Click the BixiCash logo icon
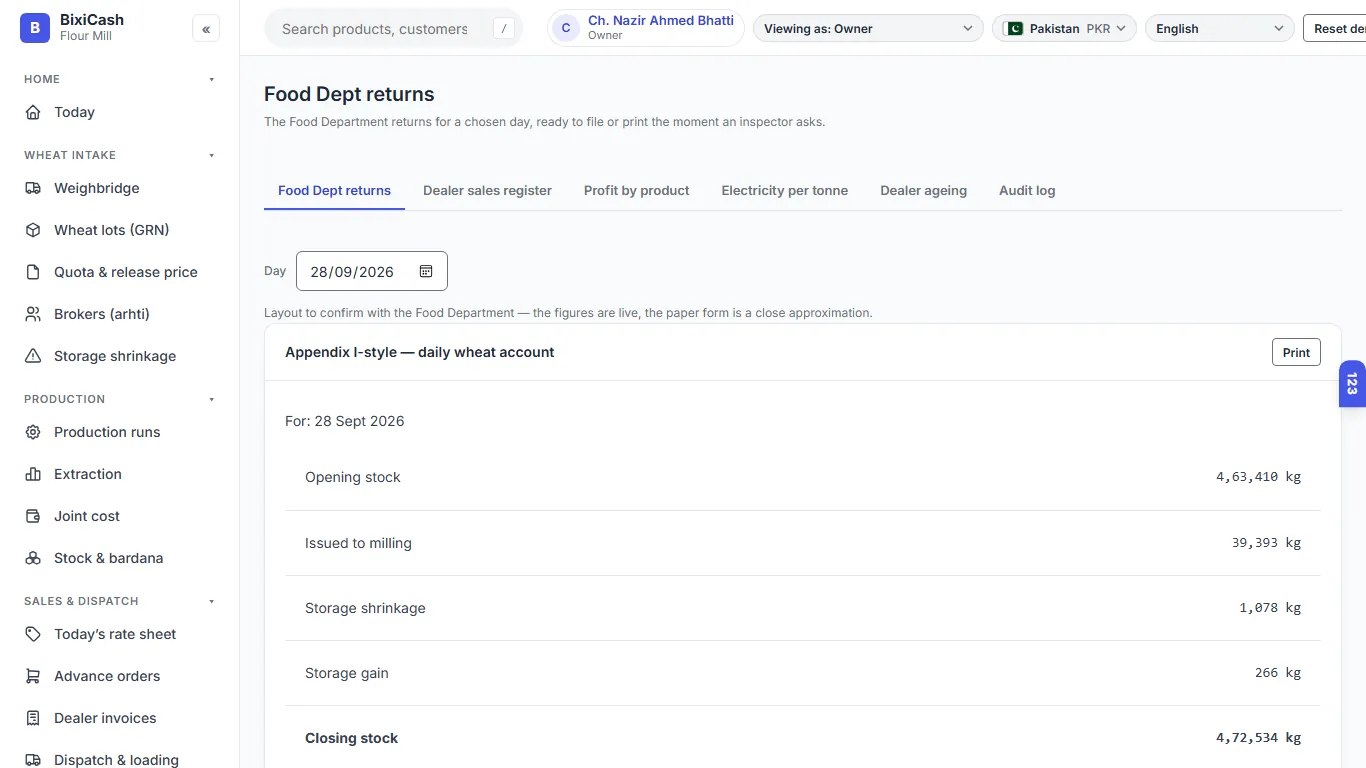The height and width of the screenshot is (768, 1366). tap(35, 28)
